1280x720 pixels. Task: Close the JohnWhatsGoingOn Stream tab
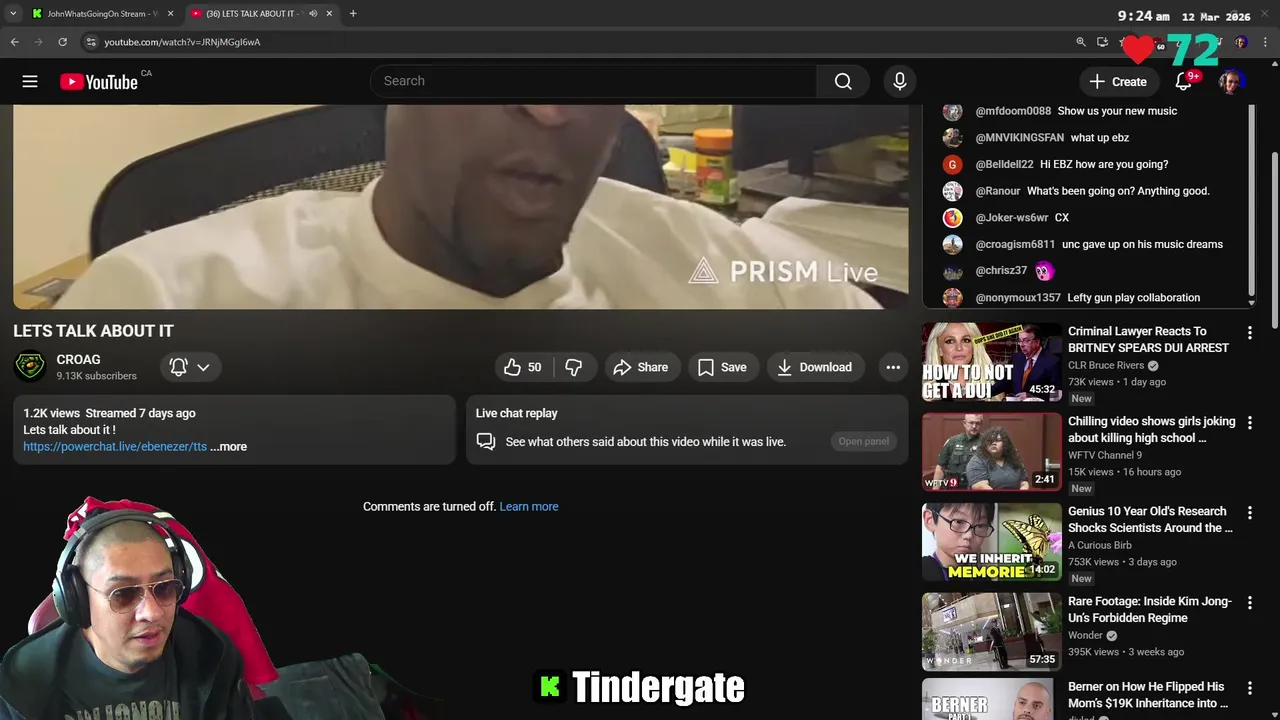(x=170, y=14)
